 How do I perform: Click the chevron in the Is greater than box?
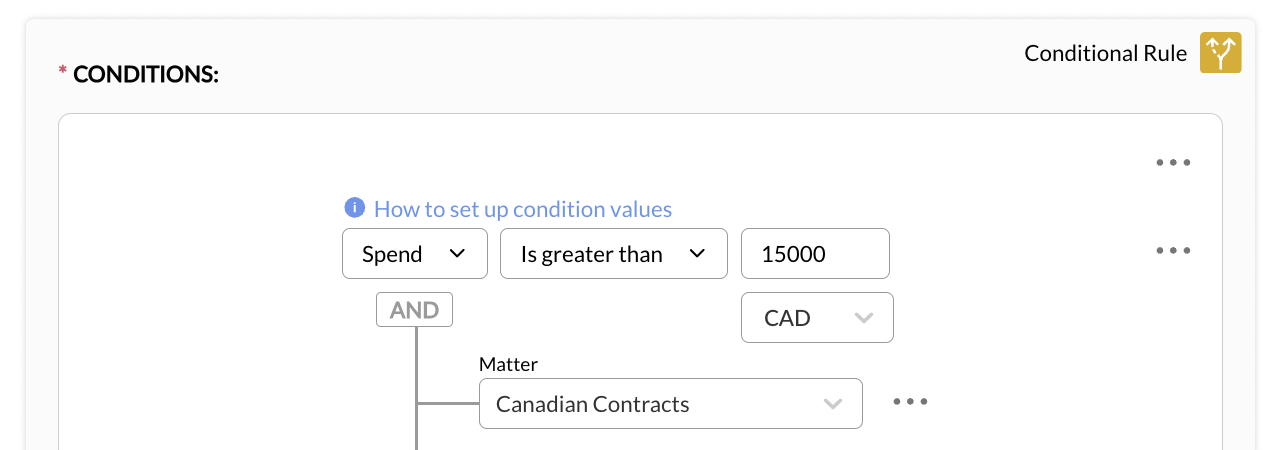pos(697,254)
